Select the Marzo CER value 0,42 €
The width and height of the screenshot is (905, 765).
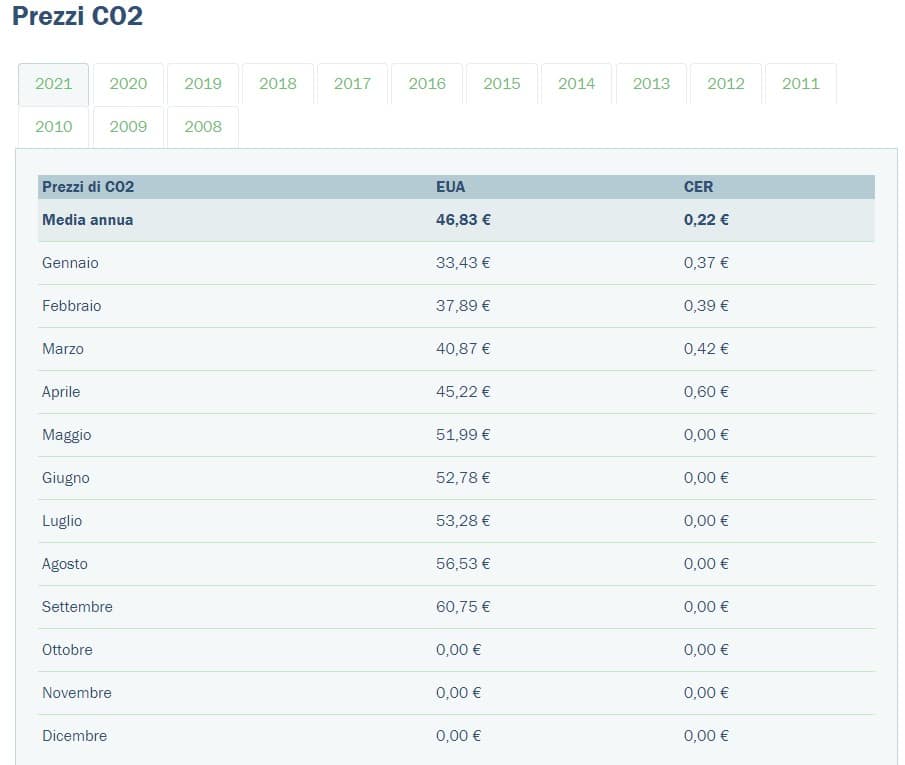click(x=706, y=349)
